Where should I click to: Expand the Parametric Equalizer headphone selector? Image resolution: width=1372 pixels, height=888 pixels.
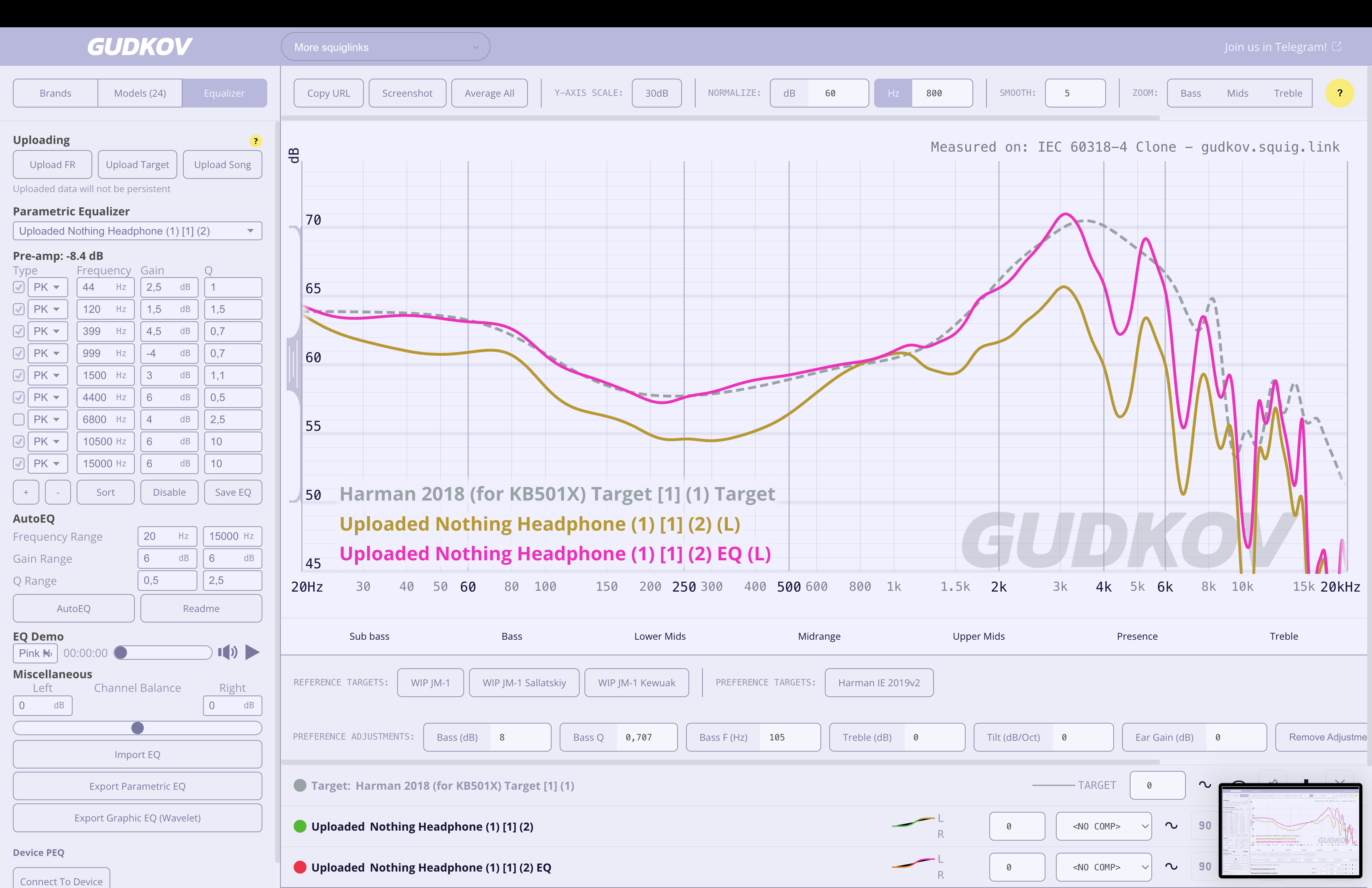pyautogui.click(x=137, y=231)
